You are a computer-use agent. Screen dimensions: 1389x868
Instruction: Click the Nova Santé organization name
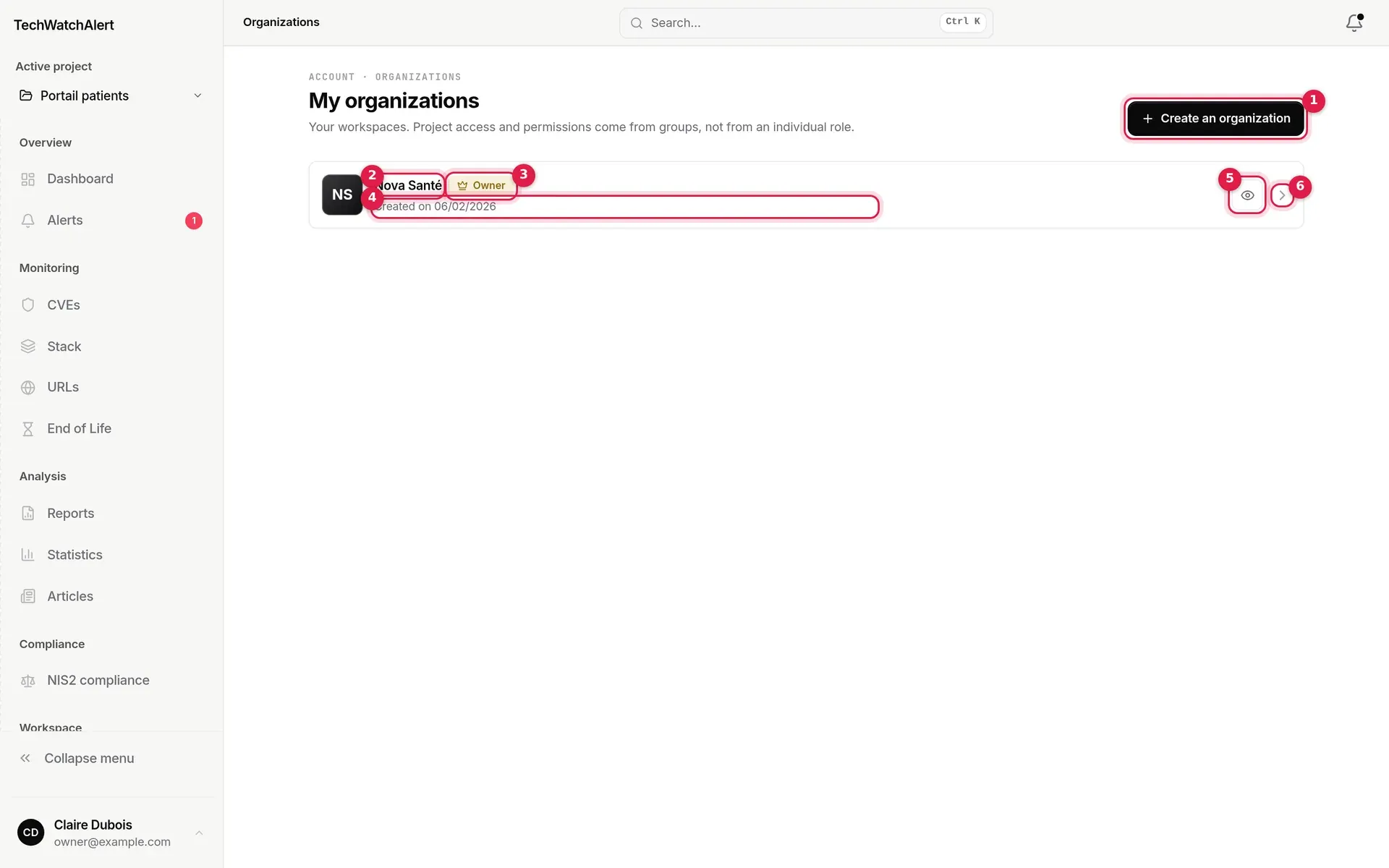click(408, 186)
